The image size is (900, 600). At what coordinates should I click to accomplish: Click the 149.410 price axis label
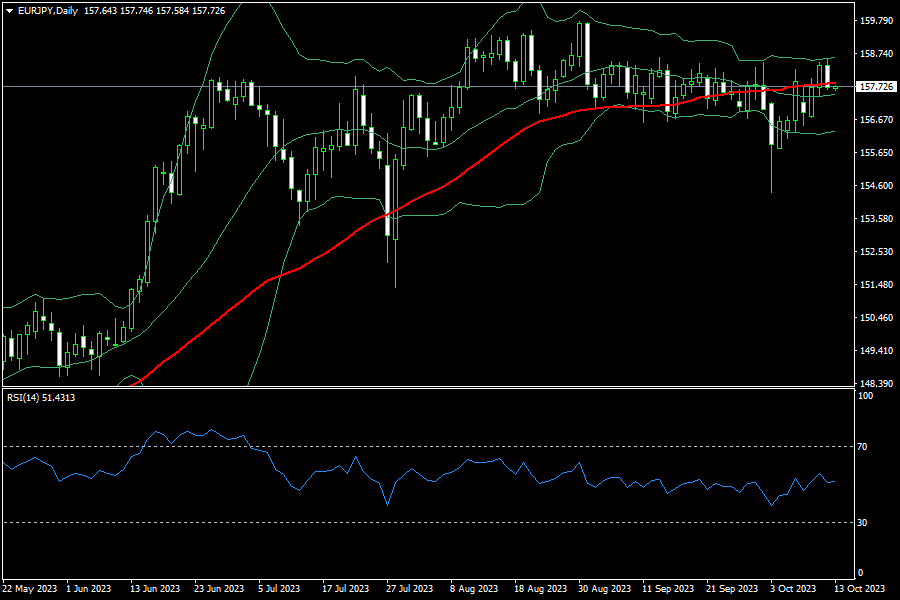click(x=876, y=350)
